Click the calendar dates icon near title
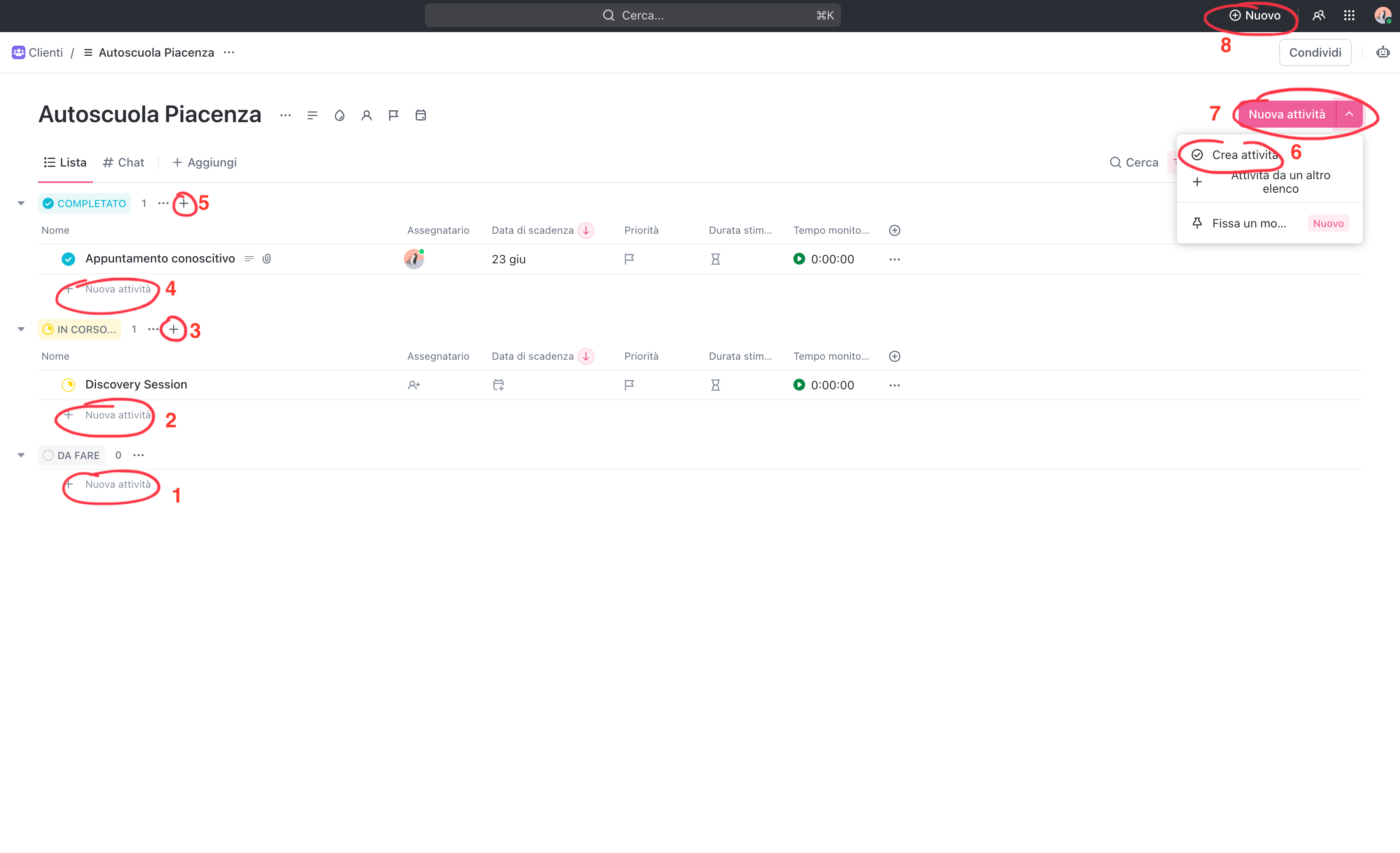This screenshot has height=853, width=1400. coord(420,115)
